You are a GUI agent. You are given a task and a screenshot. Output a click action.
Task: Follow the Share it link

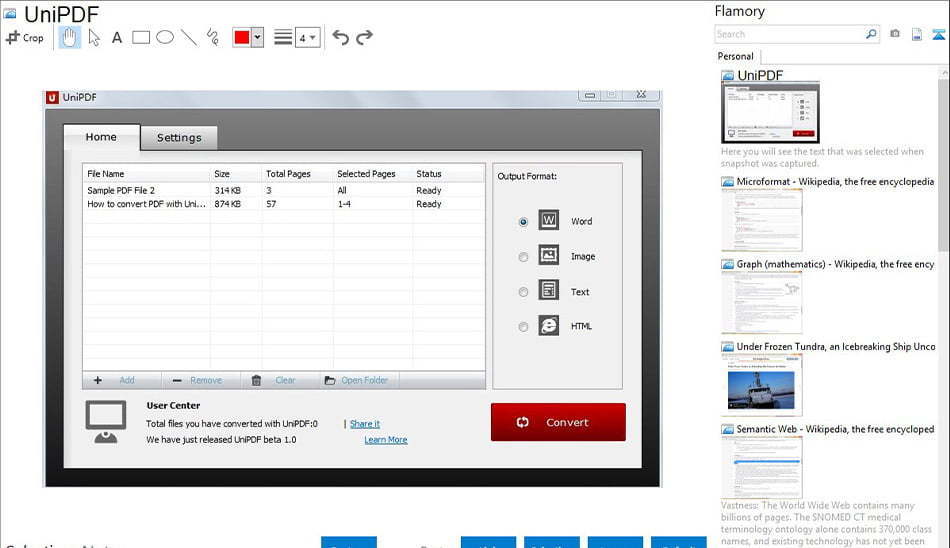point(365,424)
